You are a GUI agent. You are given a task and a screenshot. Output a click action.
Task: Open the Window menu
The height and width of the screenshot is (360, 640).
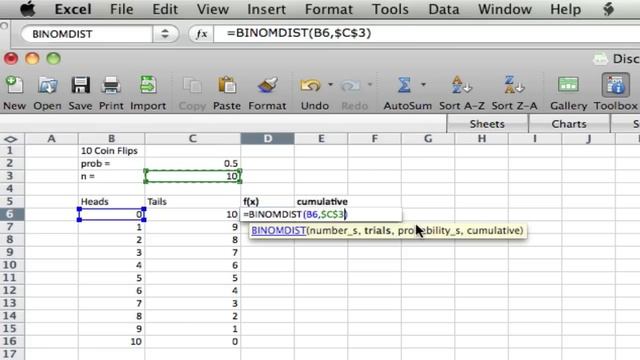504,9
